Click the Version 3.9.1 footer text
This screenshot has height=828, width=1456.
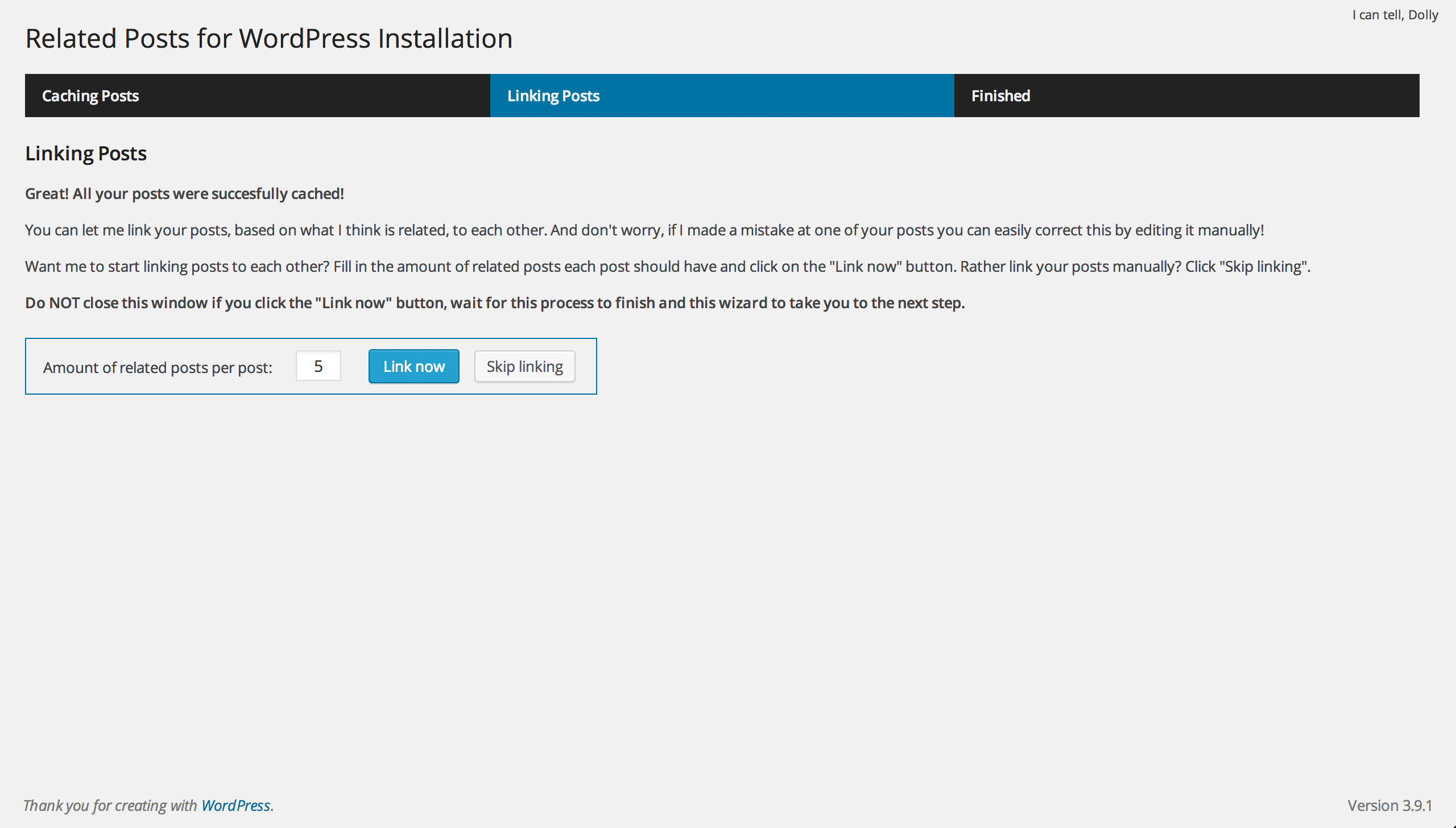(1389, 805)
